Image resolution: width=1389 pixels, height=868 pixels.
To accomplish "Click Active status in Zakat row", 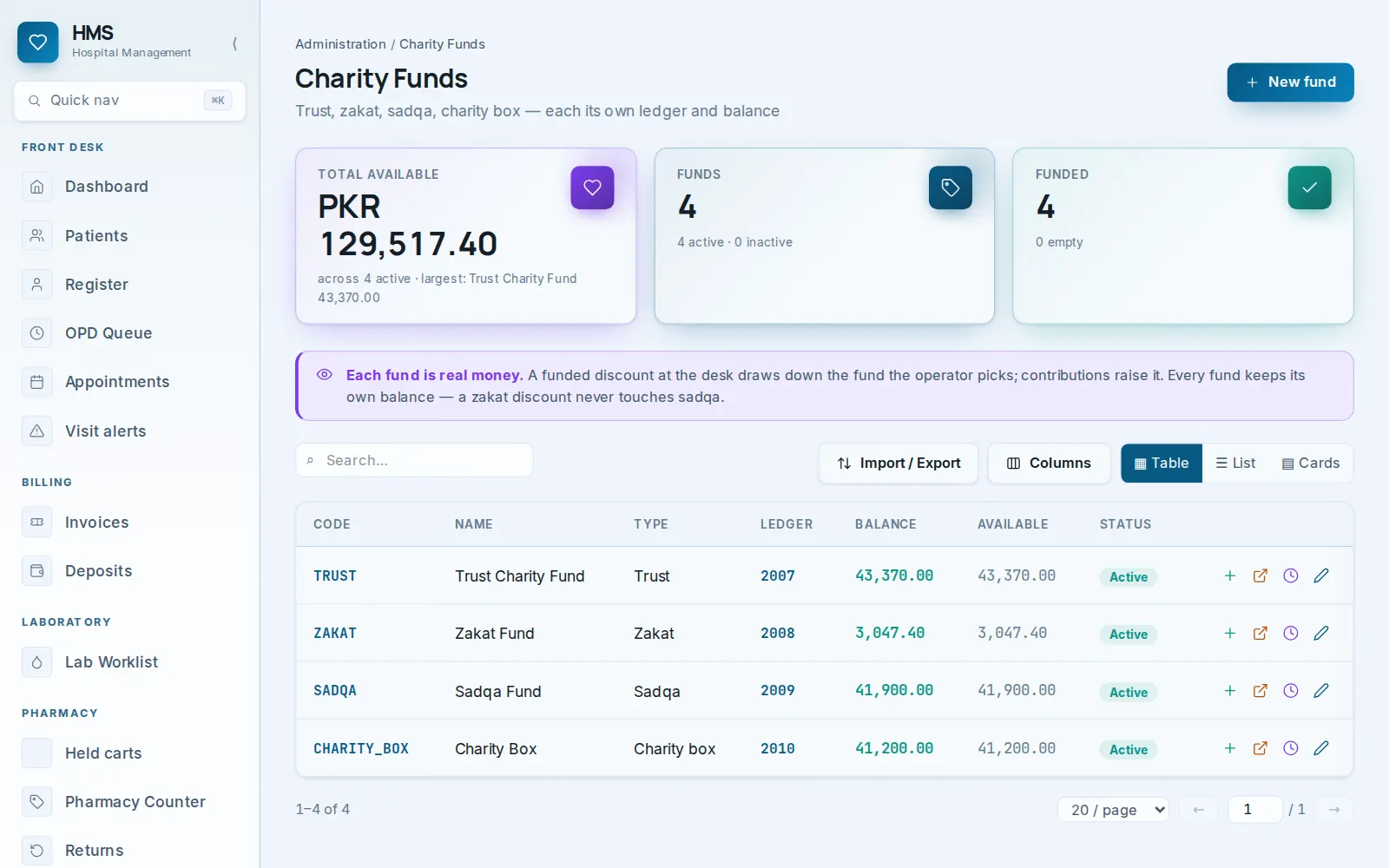I will pyautogui.click(x=1128, y=635).
